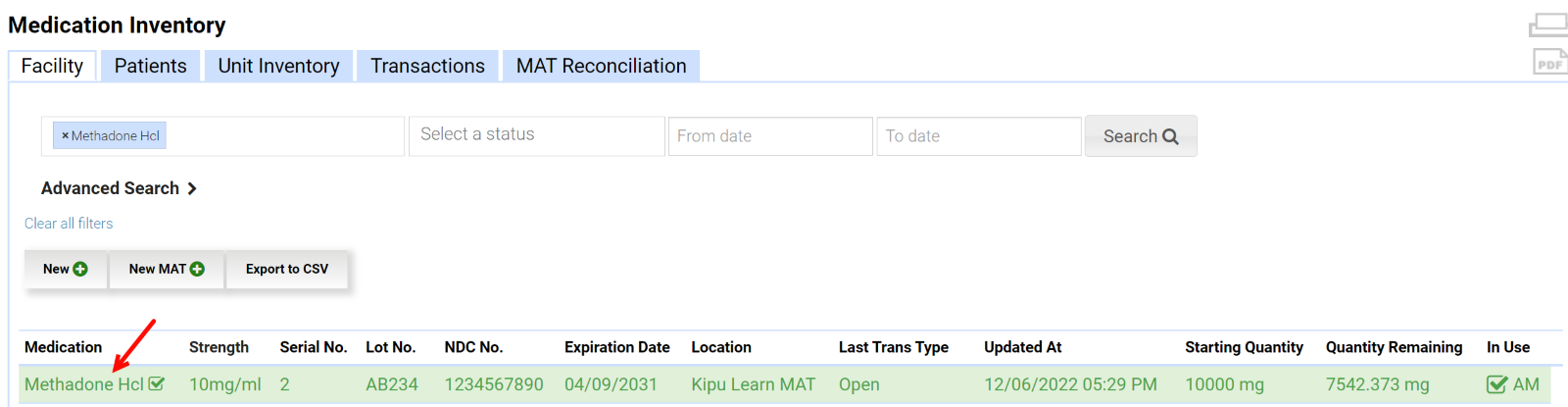Viewport: 1568px width, 407px height.
Task: Click the Clear all filters link
Action: click(69, 224)
